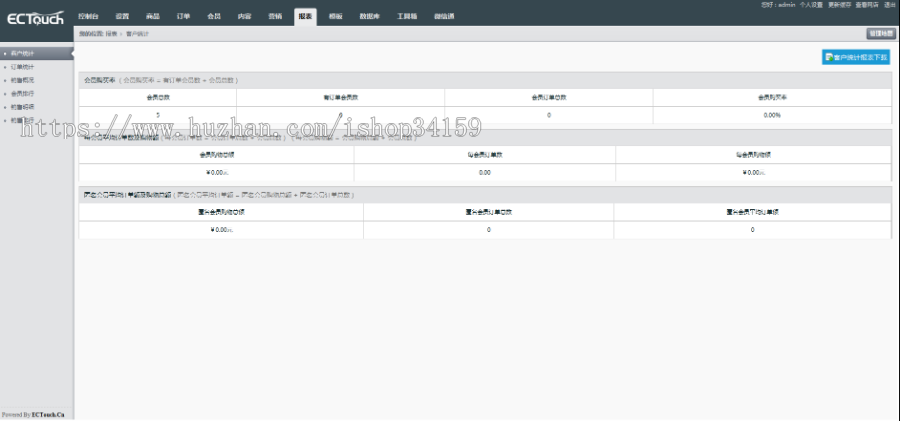Screen dimensions: 900x421
Task: Click the 匿名会员平均订单额 column header
Action: click(x=752, y=212)
